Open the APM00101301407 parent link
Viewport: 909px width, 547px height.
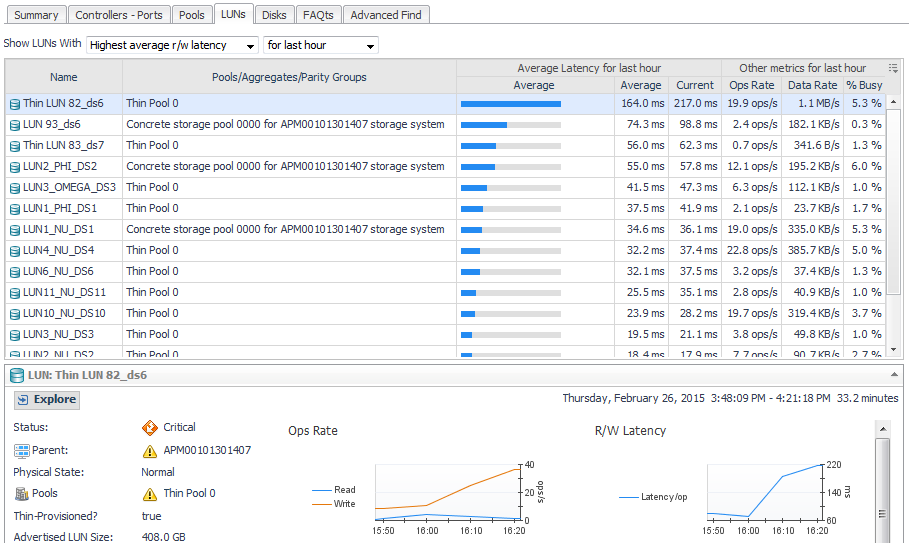point(207,451)
